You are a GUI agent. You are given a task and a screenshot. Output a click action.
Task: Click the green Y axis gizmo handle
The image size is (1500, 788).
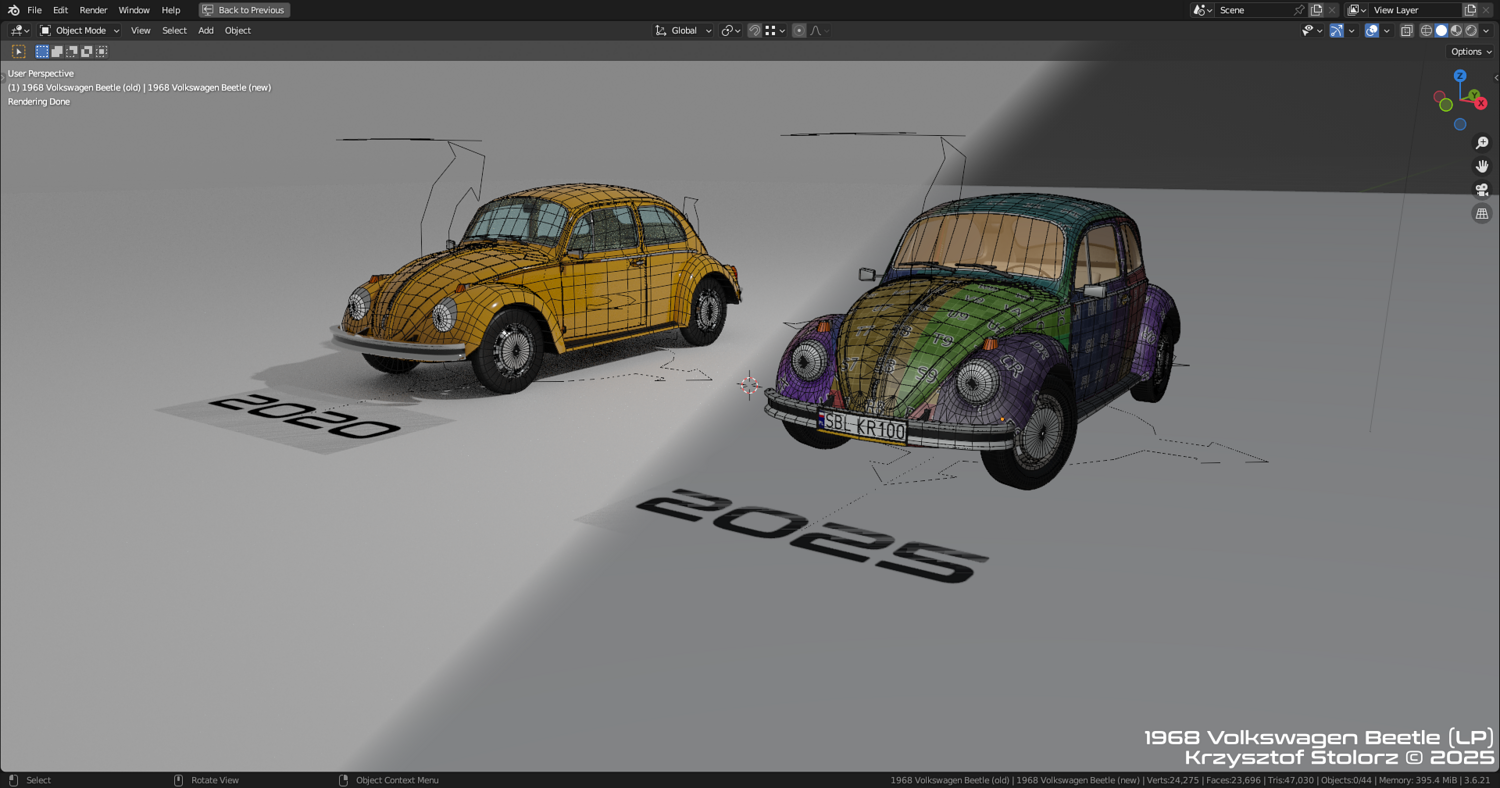(x=1474, y=96)
